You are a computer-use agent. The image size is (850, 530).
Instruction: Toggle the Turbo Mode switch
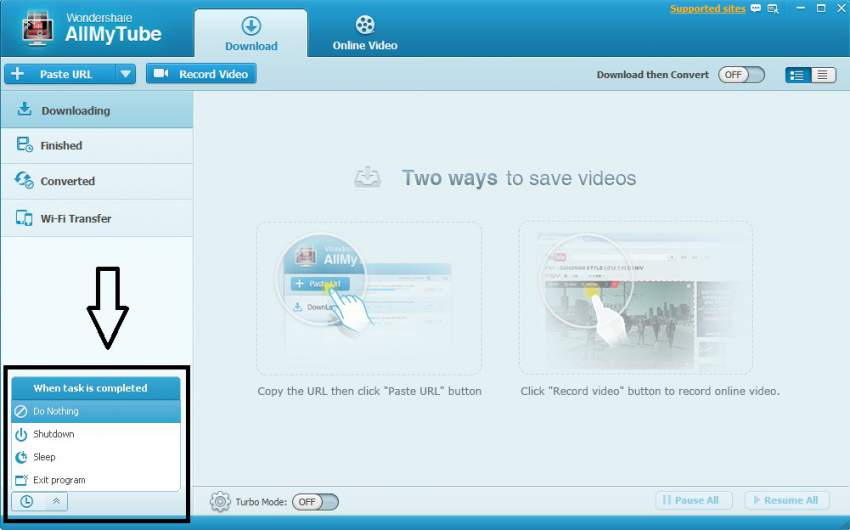click(x=315, y=502)
